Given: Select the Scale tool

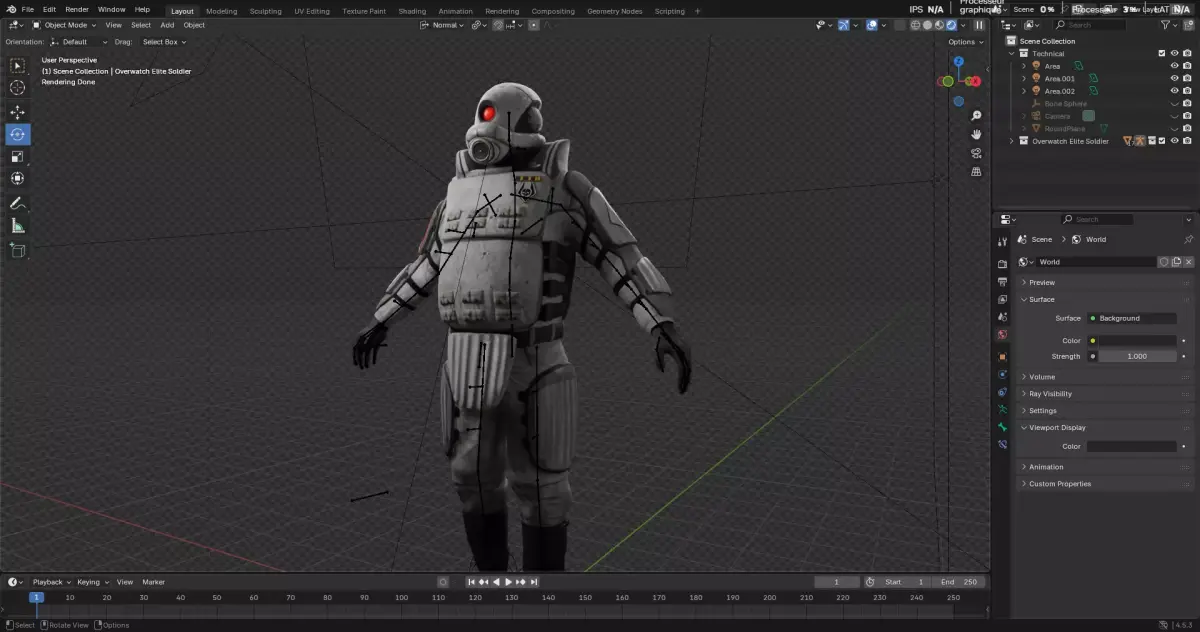Looking at the screenshot, I should (18, 156).
